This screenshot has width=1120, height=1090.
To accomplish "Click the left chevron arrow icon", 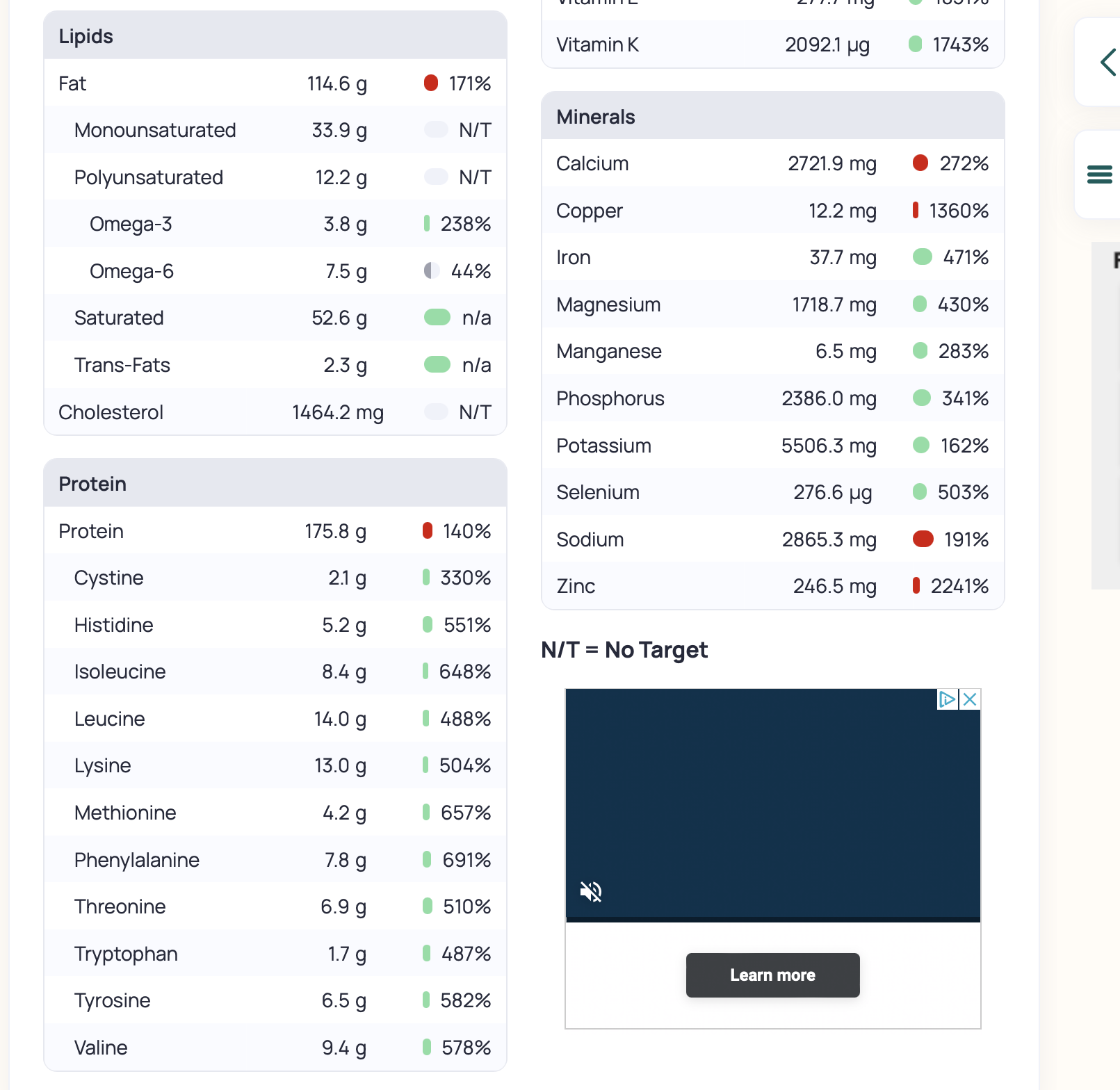I will [x=1108, y=63].
